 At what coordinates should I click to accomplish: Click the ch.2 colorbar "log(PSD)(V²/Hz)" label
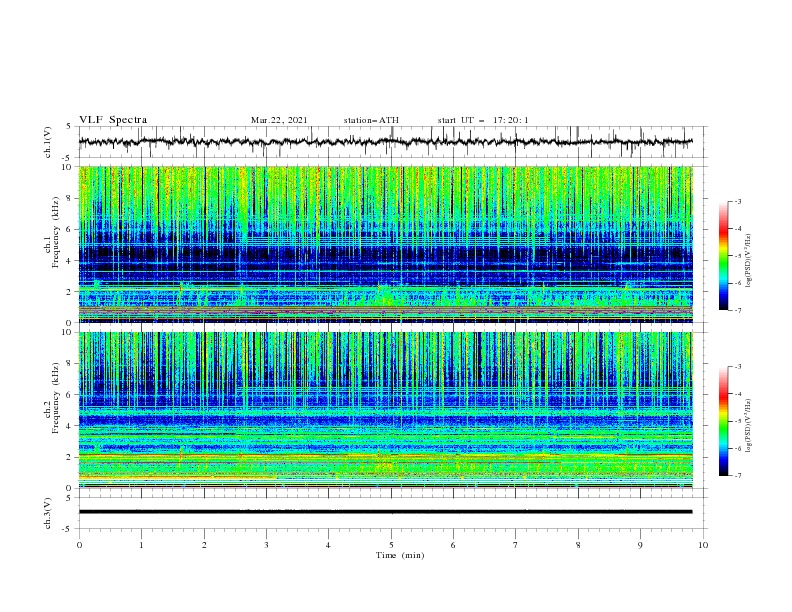click(749, 426)
